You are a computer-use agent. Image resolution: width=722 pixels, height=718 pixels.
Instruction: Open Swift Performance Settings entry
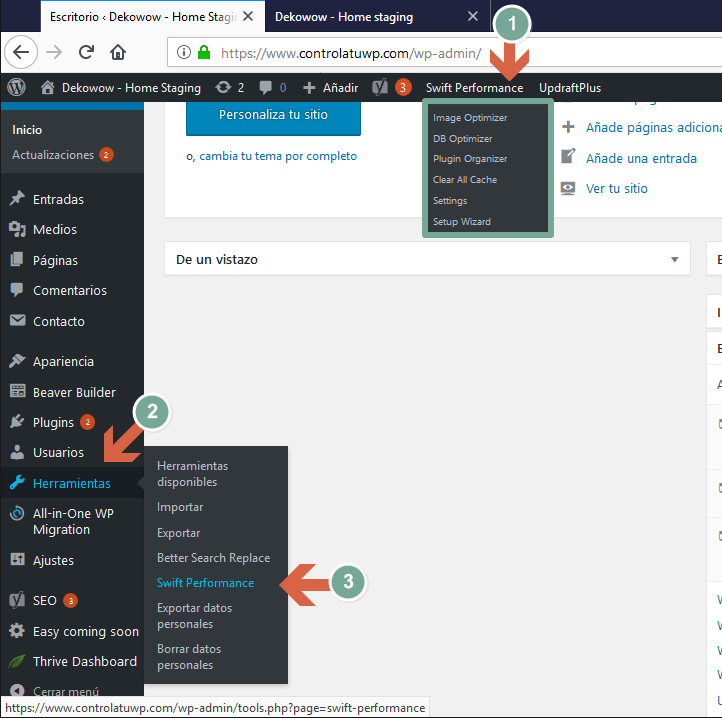[x=450, y=200]
